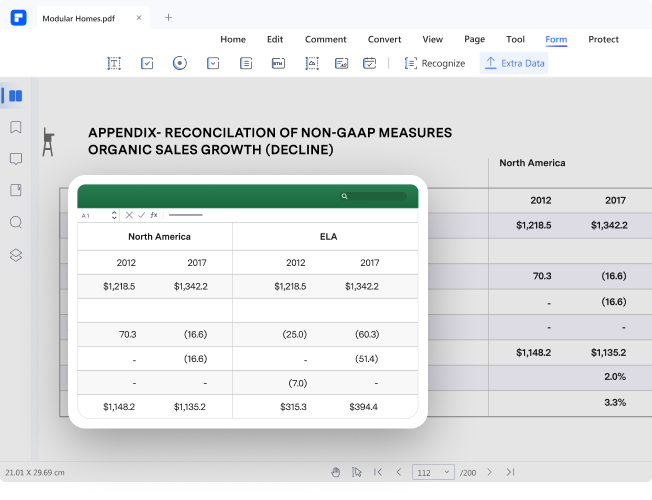652x500 pixels.
Task: Open the layers panel
Action: pyautogui.click(x=15, y=254)
